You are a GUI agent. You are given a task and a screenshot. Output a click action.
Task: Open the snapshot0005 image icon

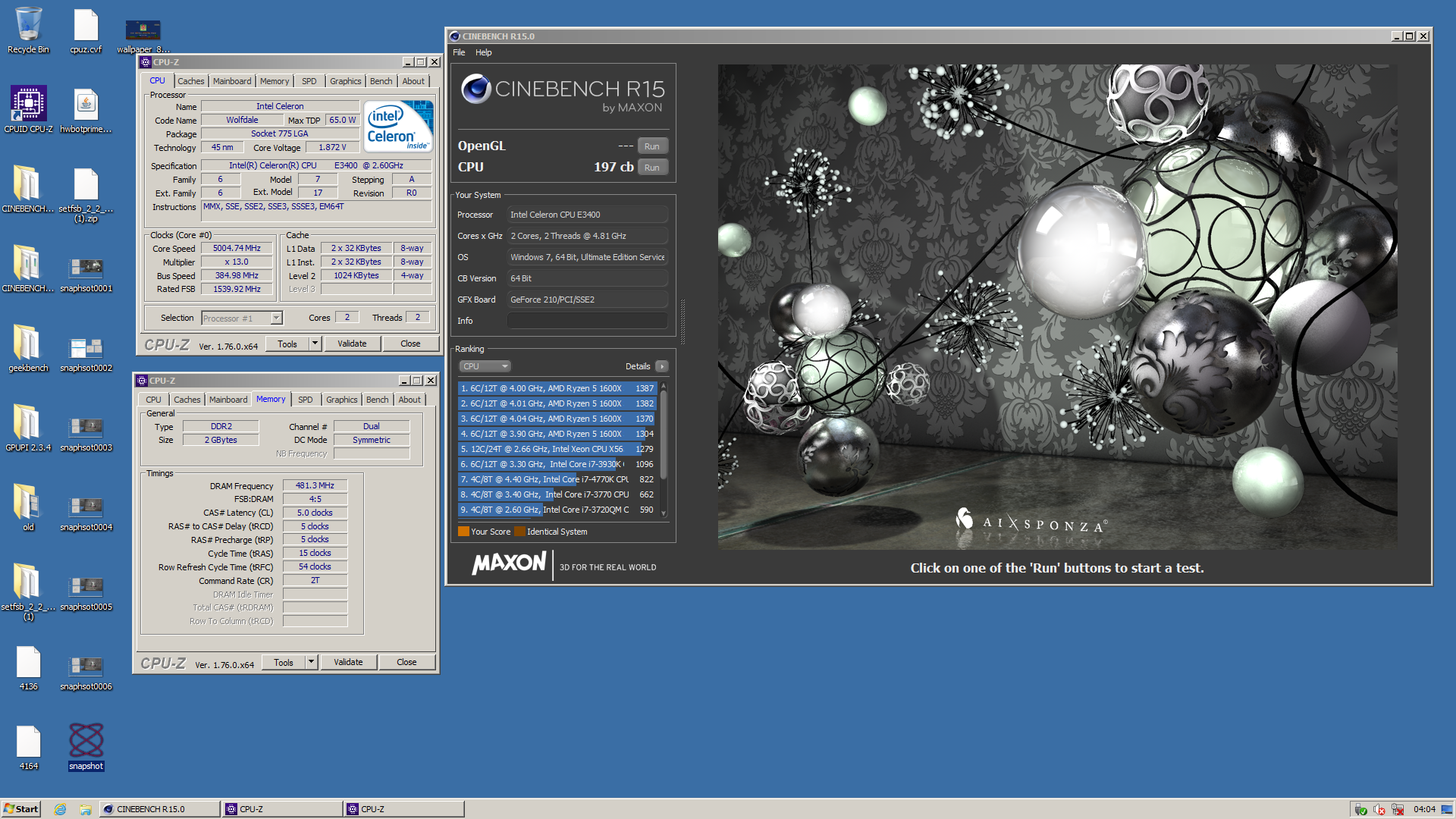tap(86, 593)
